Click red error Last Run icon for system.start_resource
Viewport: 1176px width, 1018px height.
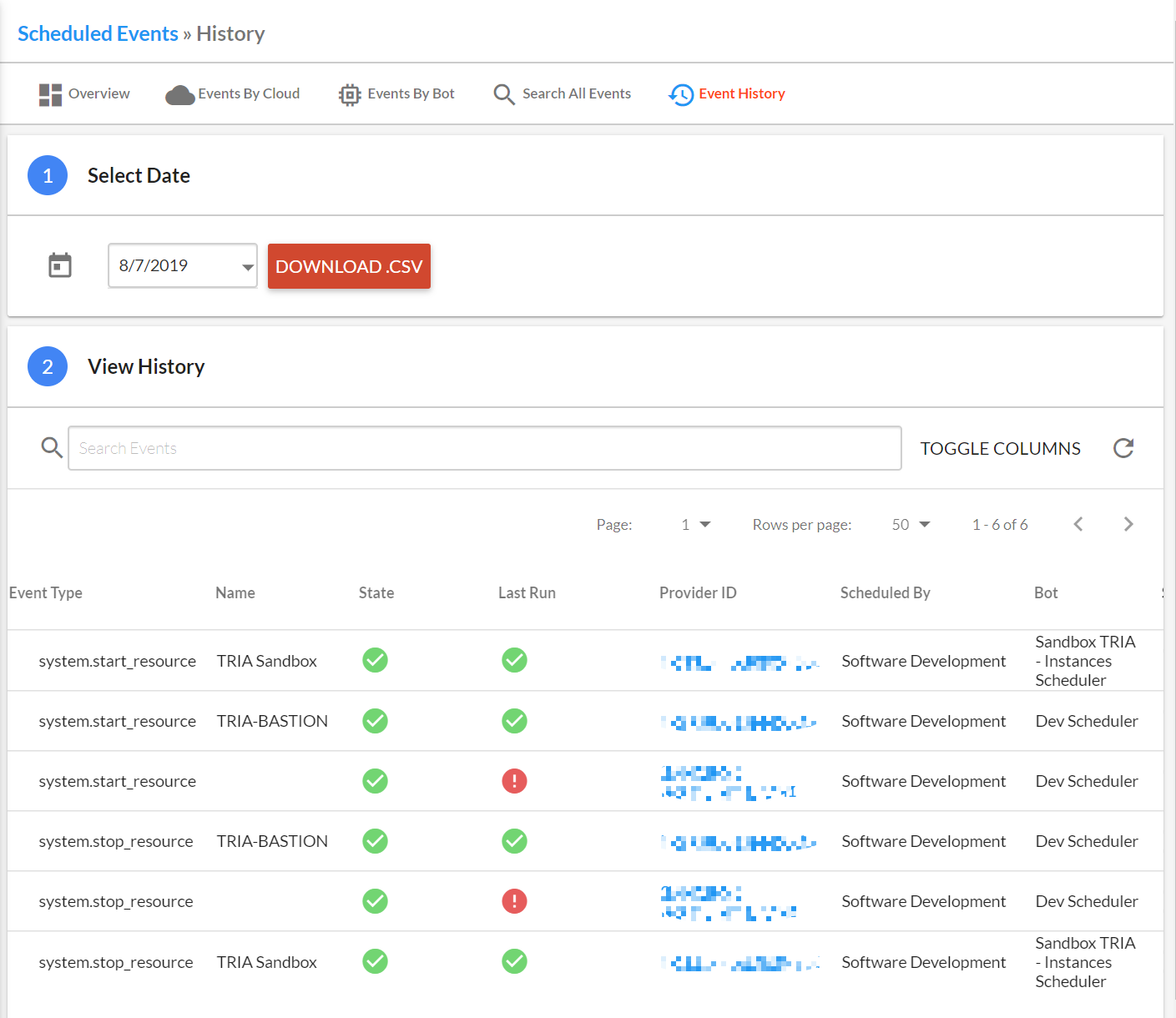(514, 781)
